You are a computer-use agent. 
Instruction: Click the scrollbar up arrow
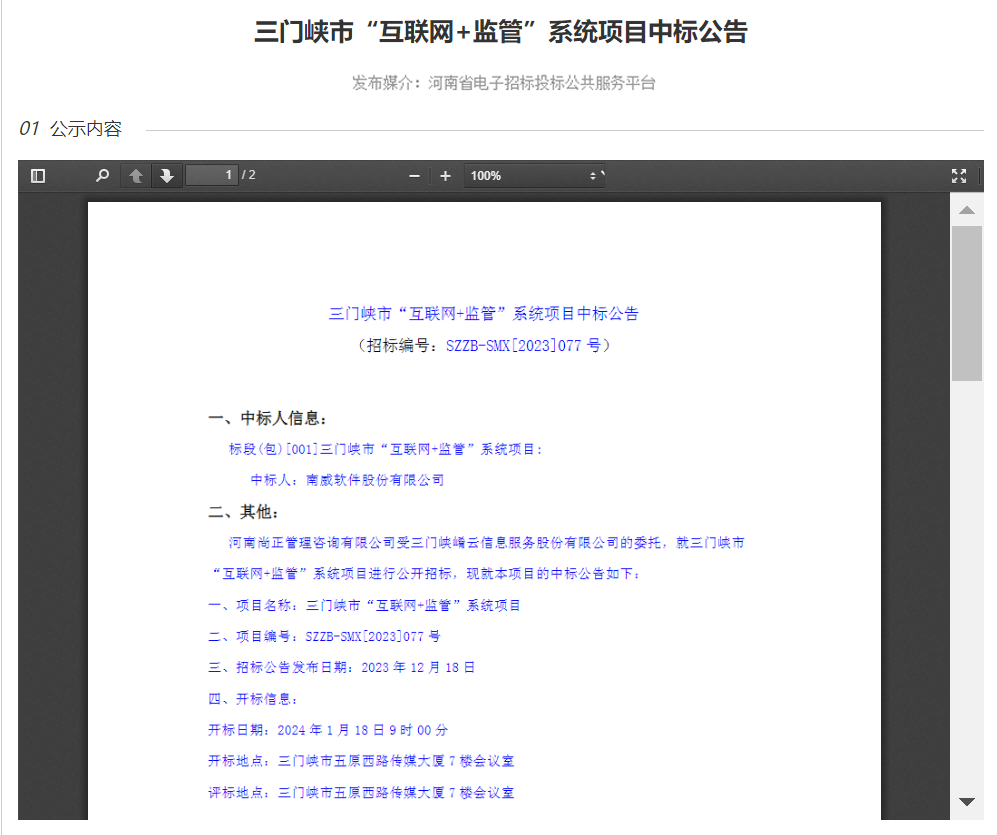click(x=966, y=210)
